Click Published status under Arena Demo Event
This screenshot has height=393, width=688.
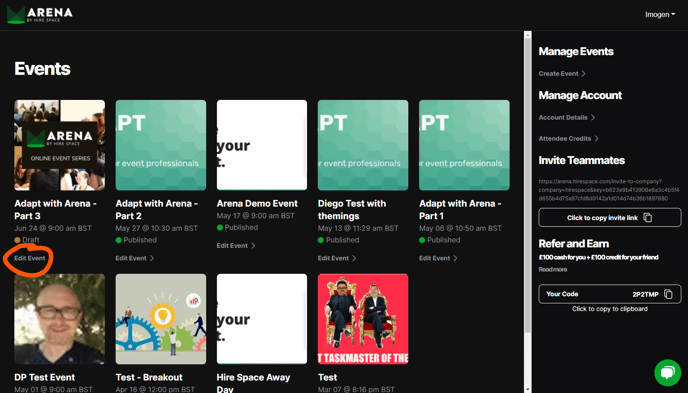point(237,227)
